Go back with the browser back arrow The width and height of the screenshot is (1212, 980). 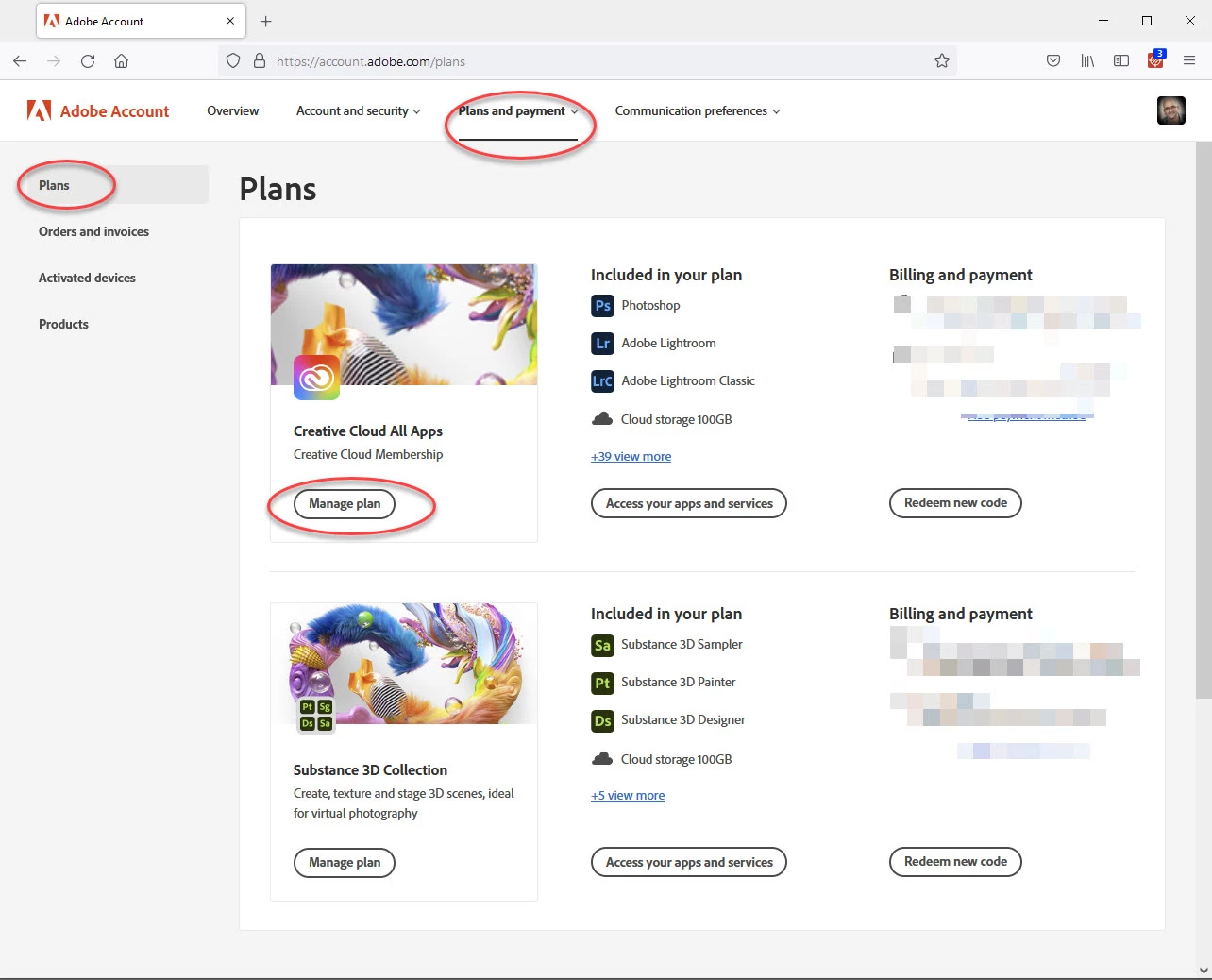pos(20,61)
